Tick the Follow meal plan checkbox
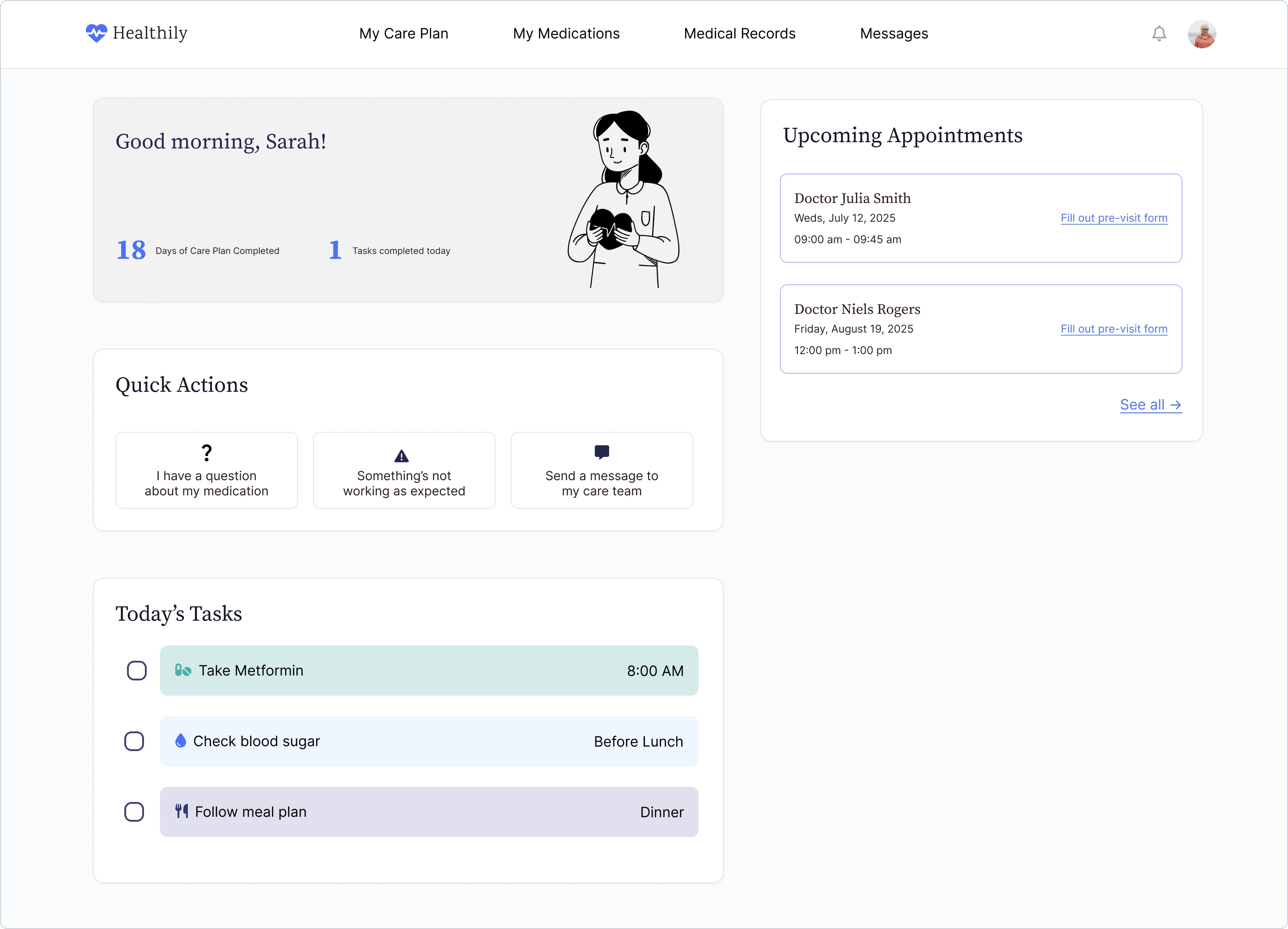Viewport: 1288px width, 929px height. (134, 811)
